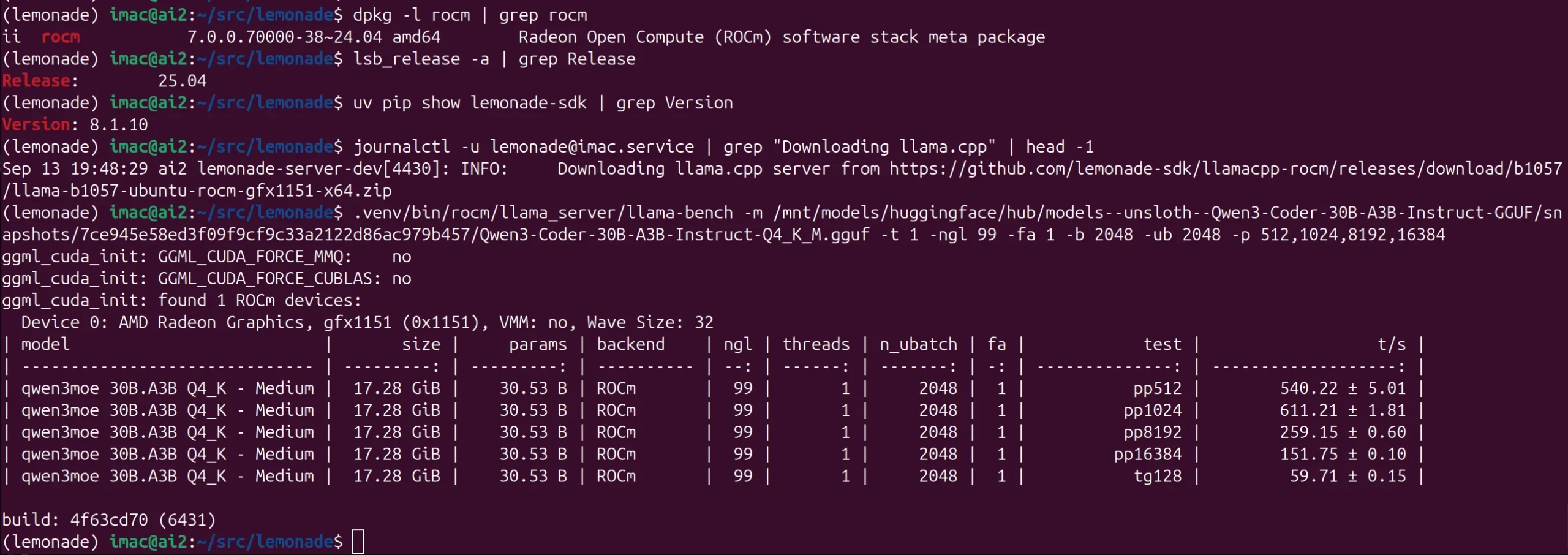1568x555 pixels.
Task: Click the "backend" column header
Action: (x=631, y=344)
